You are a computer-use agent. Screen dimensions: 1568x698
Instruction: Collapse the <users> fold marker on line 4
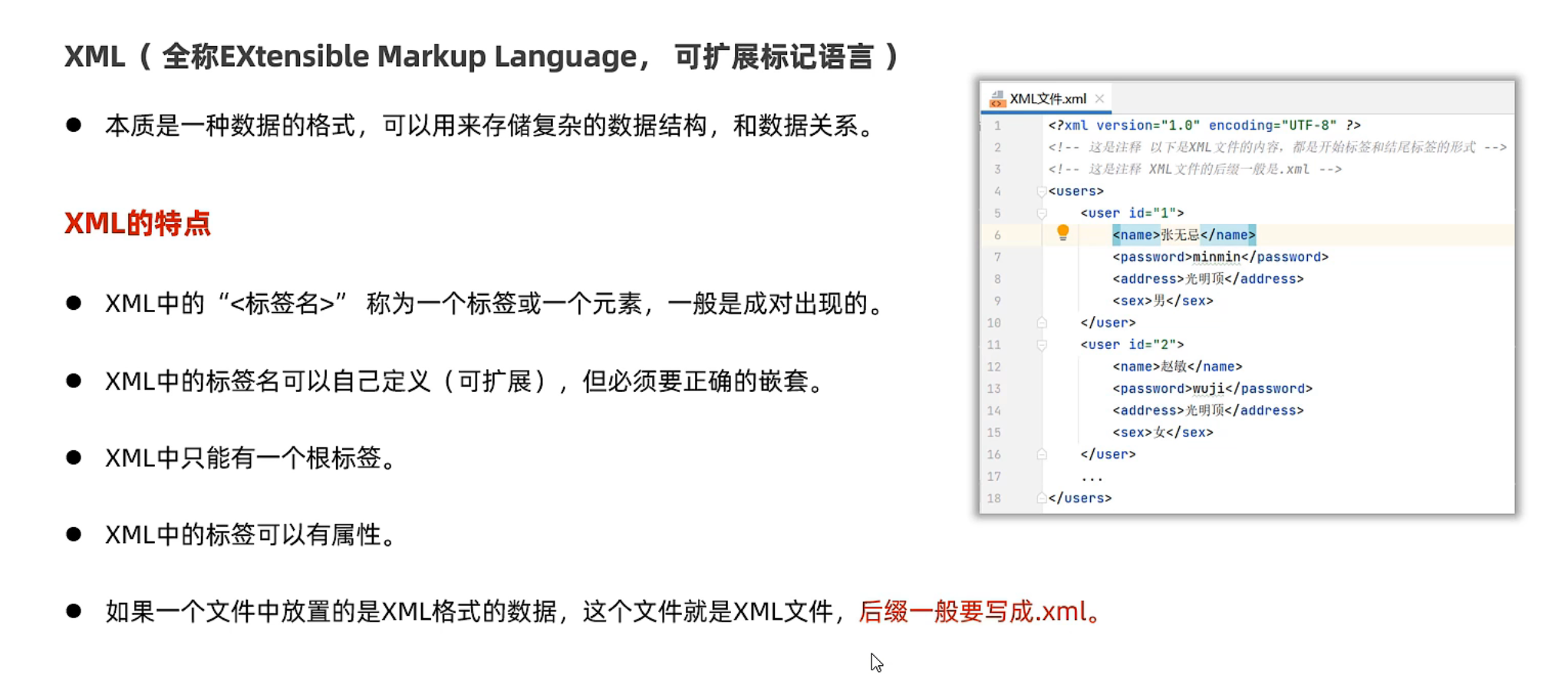(x=1042, y=191)
